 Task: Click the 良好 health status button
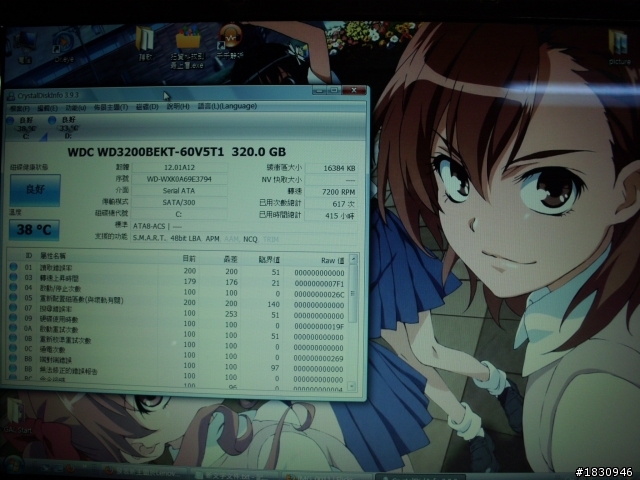[x=35, y=190]
